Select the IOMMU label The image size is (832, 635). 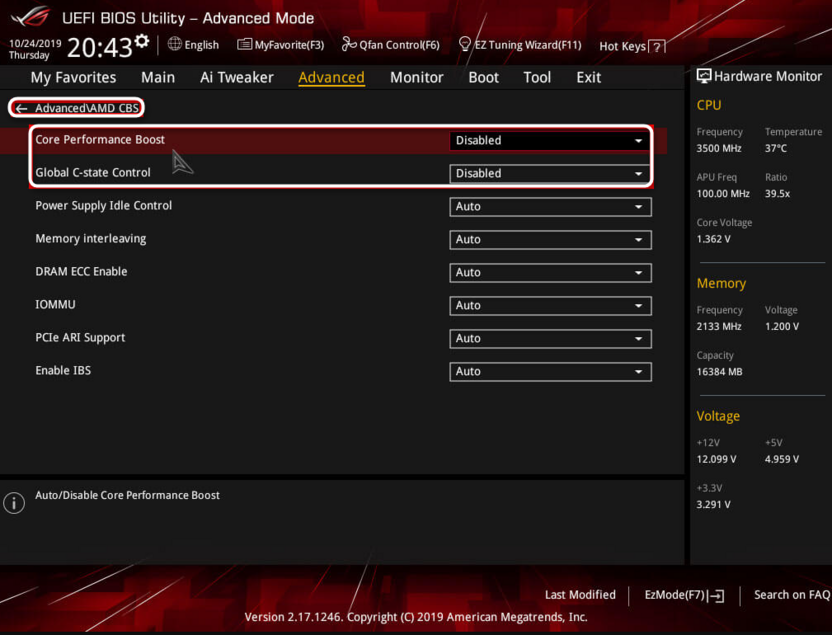tap(55, 305)
